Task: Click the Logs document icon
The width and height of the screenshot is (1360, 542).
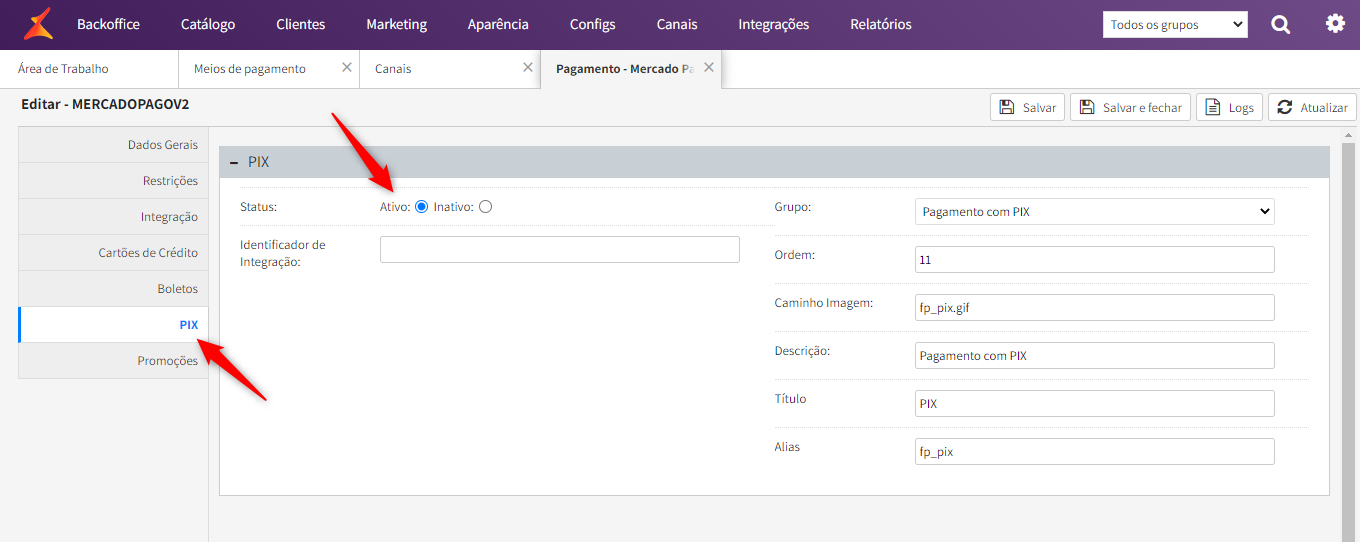Action: point(1213,107)
